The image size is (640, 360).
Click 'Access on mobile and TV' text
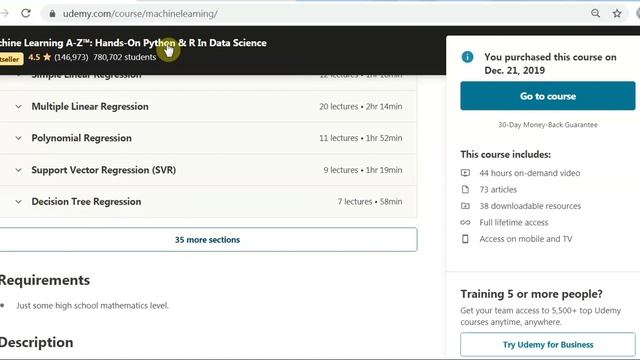pos(526,239)
